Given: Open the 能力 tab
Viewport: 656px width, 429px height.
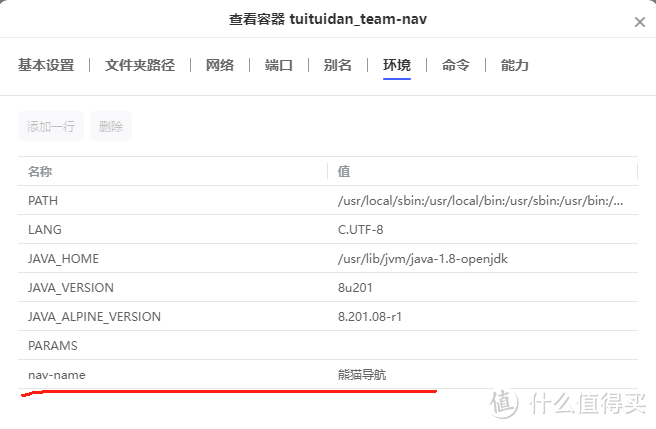Looking at the screenshot, I should [x=515, y=65].
